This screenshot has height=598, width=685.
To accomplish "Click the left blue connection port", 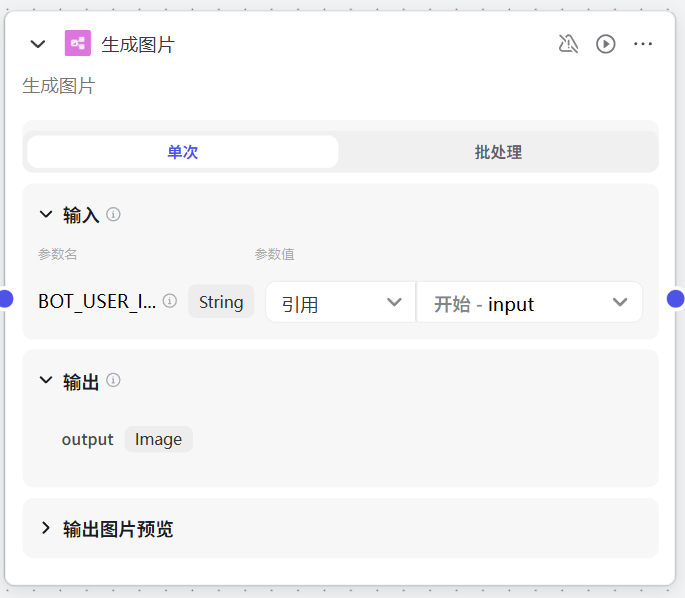I will coord(5,298).
